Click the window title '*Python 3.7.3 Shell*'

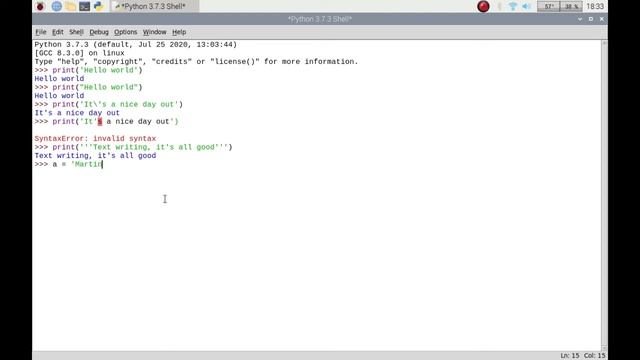click(x=320, y=19)
